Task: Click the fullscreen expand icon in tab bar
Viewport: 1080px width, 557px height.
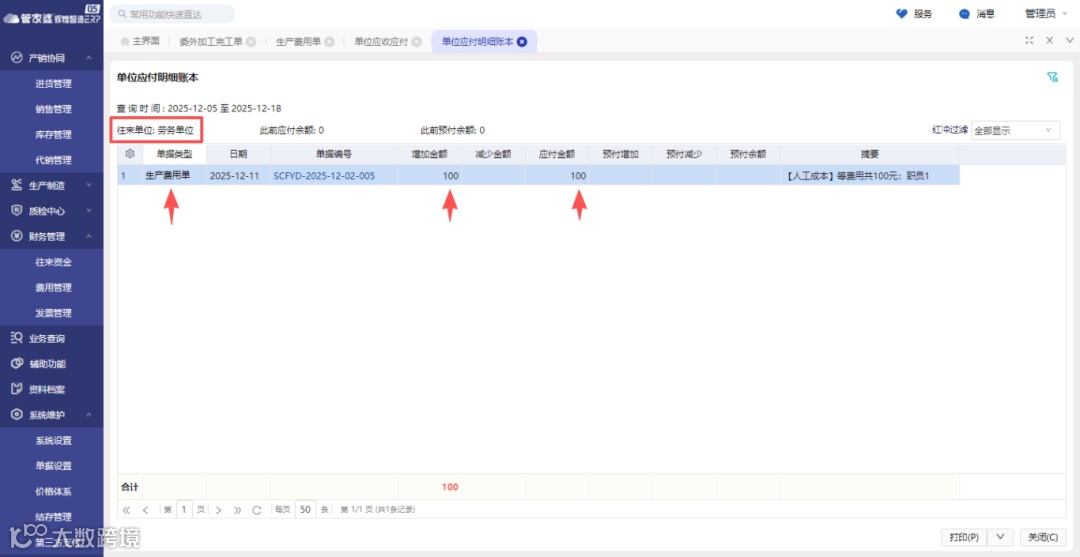Action: (1029, 41)
